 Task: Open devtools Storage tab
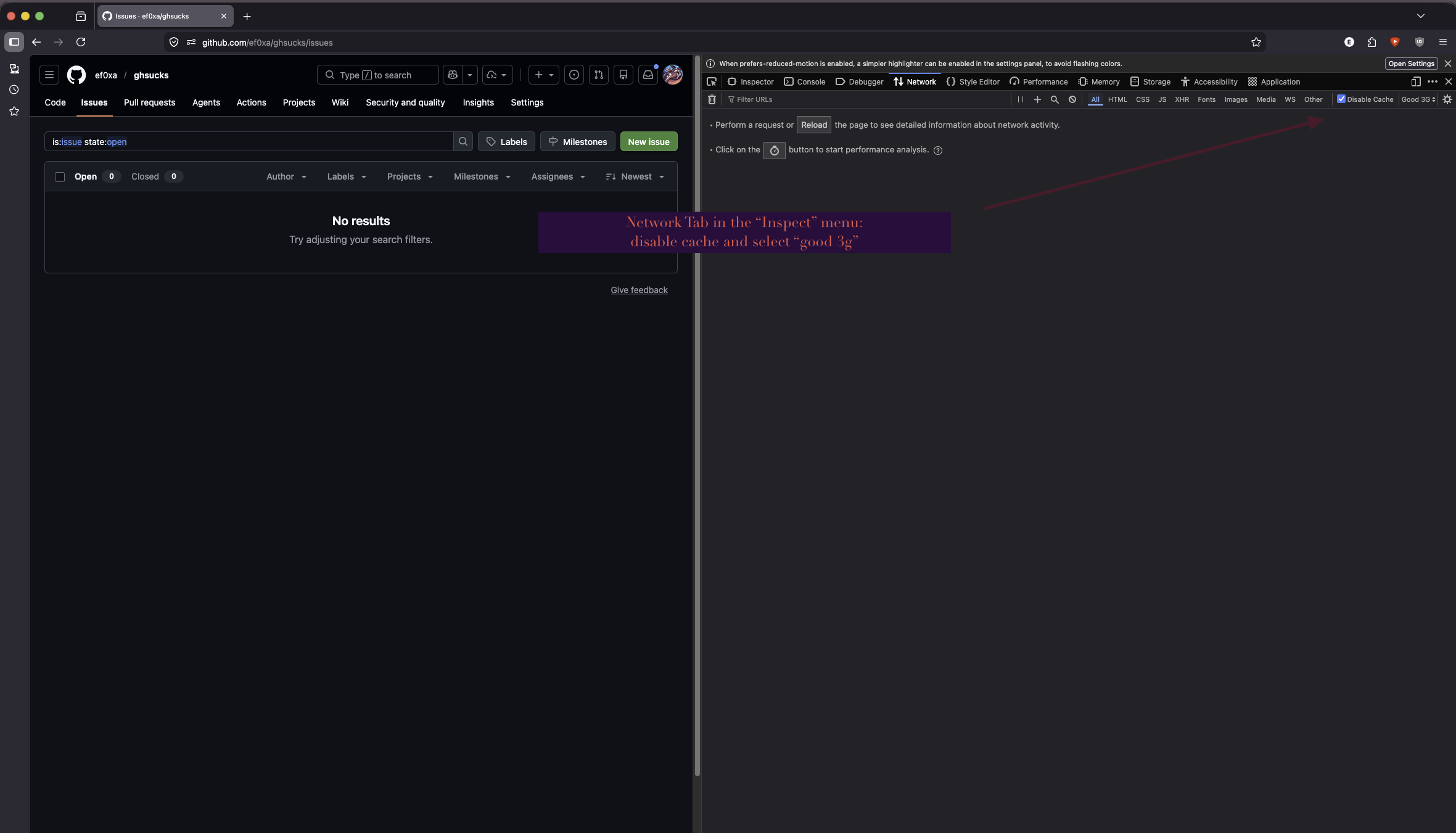[x=1150, y=81]
